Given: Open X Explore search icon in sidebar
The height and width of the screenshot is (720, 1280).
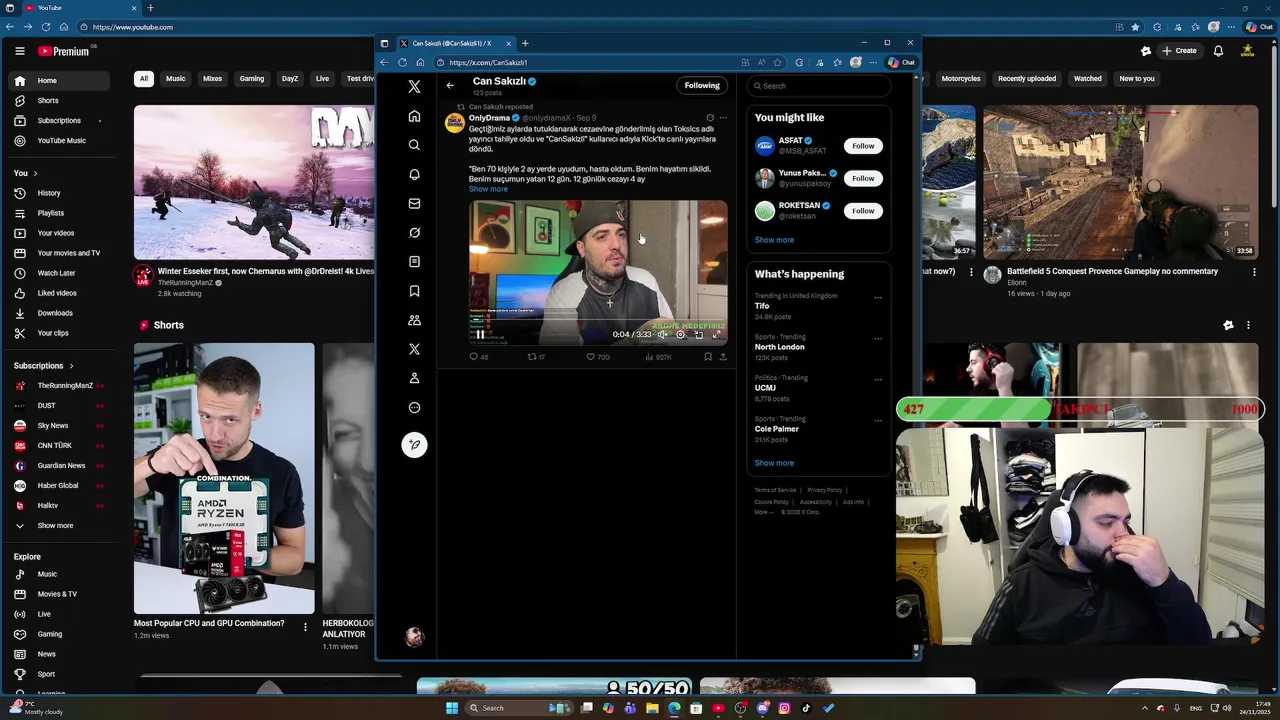Looking at the screenshot, I should click(414, 145).
